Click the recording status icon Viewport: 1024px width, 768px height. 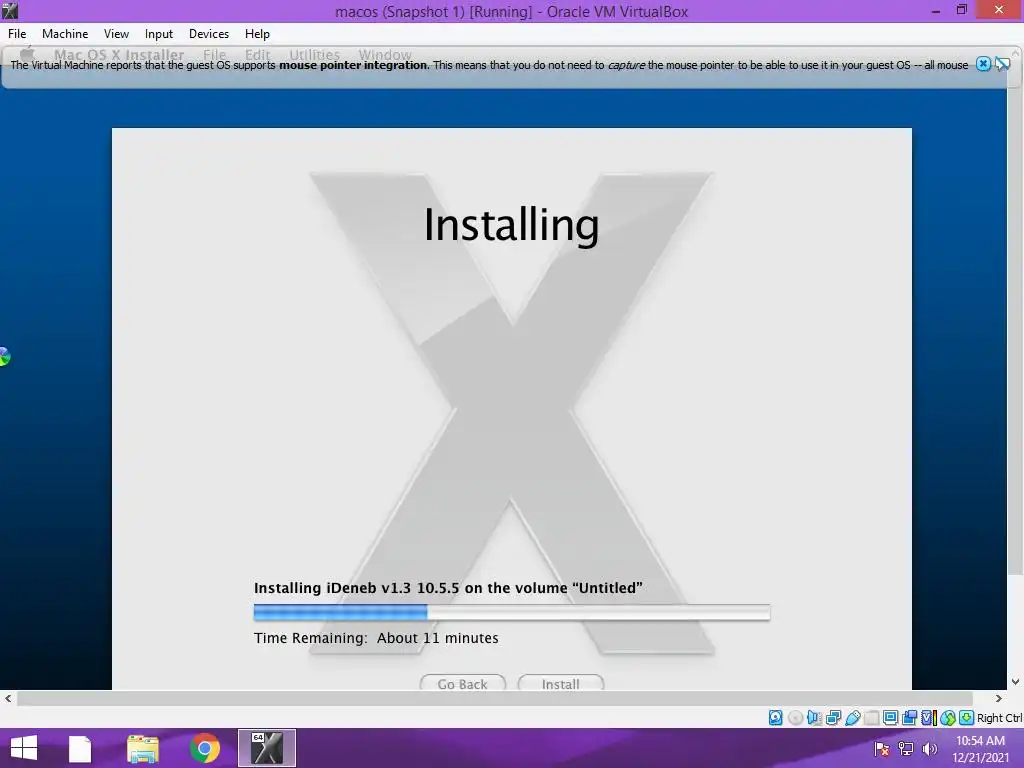coord(909,718)
